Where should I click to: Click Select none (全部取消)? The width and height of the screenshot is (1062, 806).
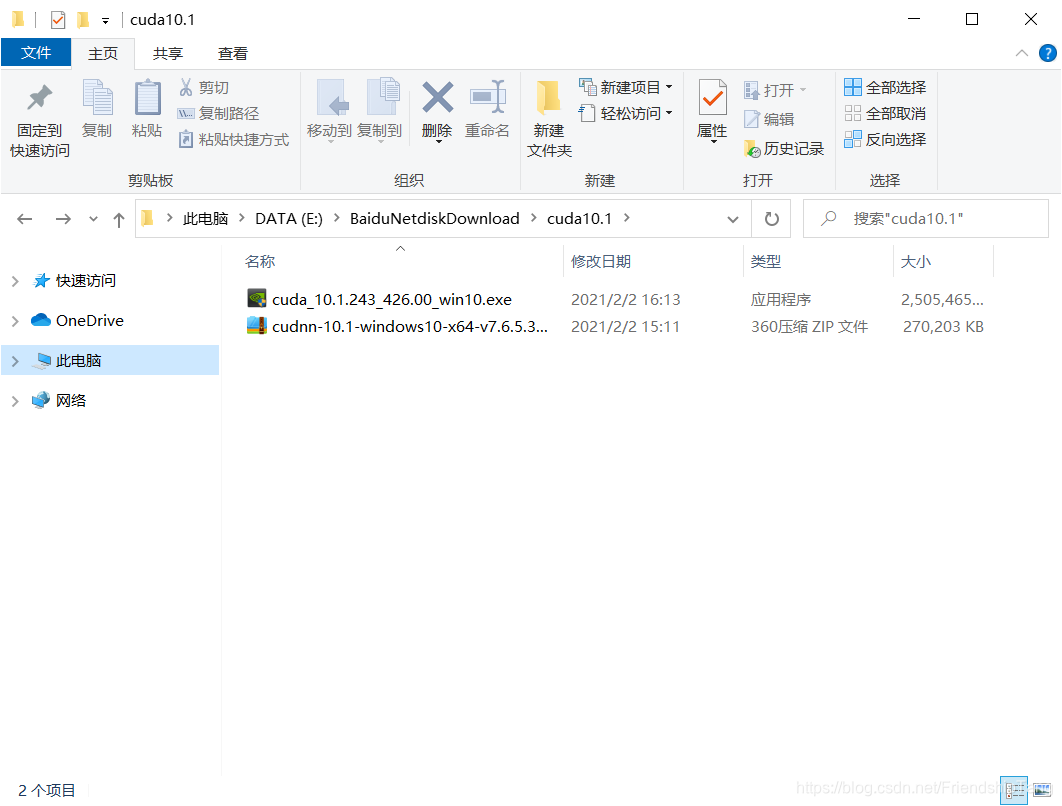pos(885,113)
